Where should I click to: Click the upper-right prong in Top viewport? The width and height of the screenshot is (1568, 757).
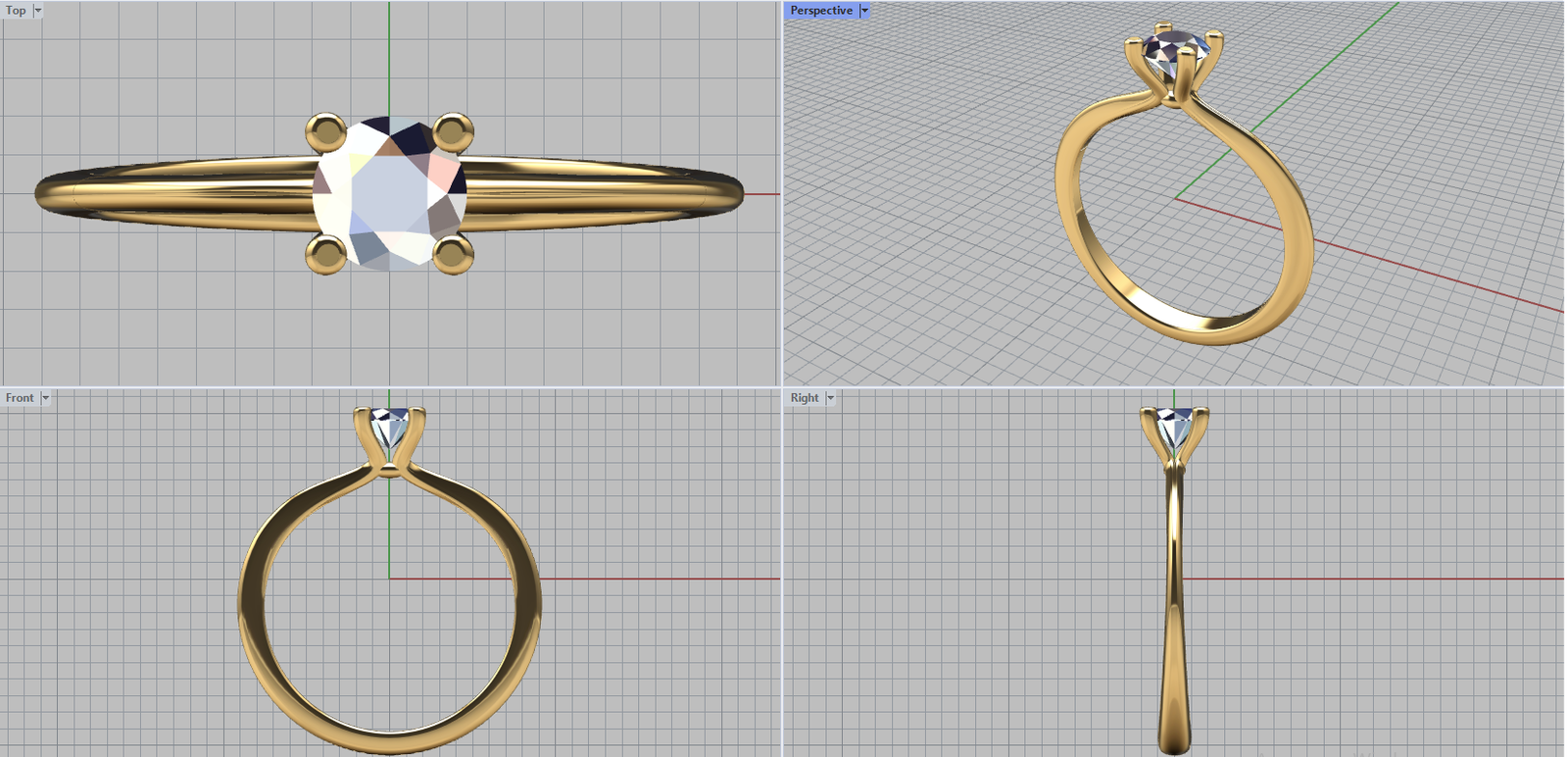[452, 131]
